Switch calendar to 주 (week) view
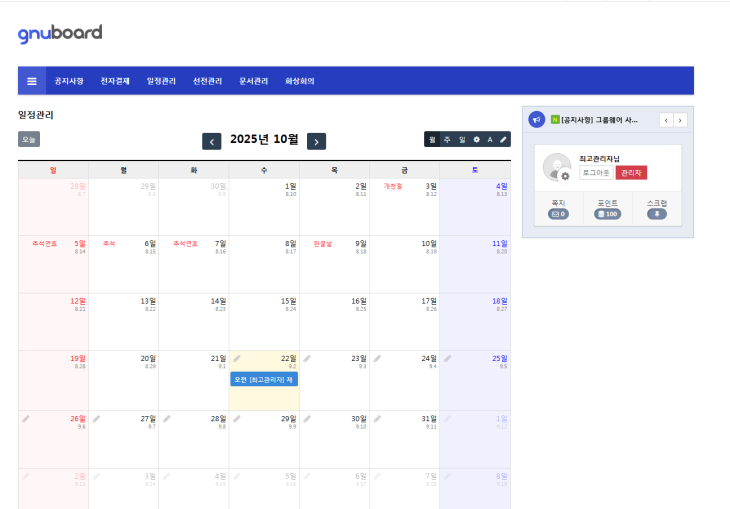 click(447, 140)
